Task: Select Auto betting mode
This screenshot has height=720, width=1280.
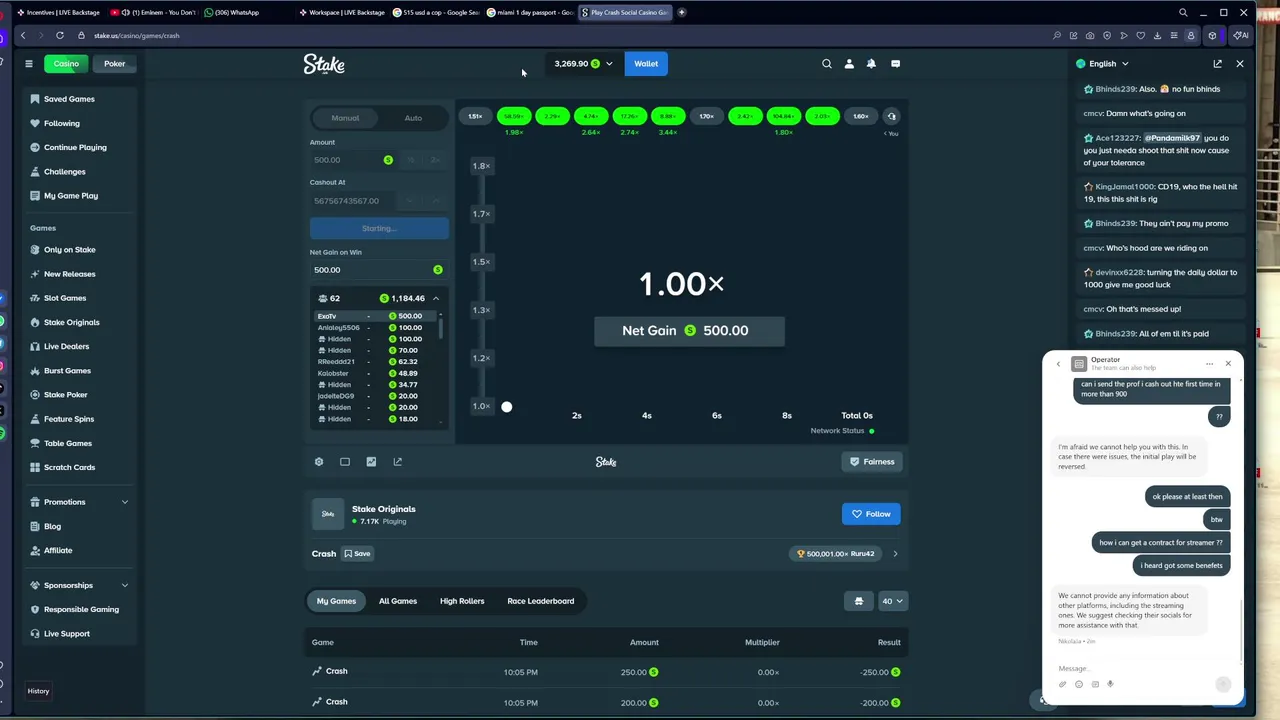Action: [413, 118]
